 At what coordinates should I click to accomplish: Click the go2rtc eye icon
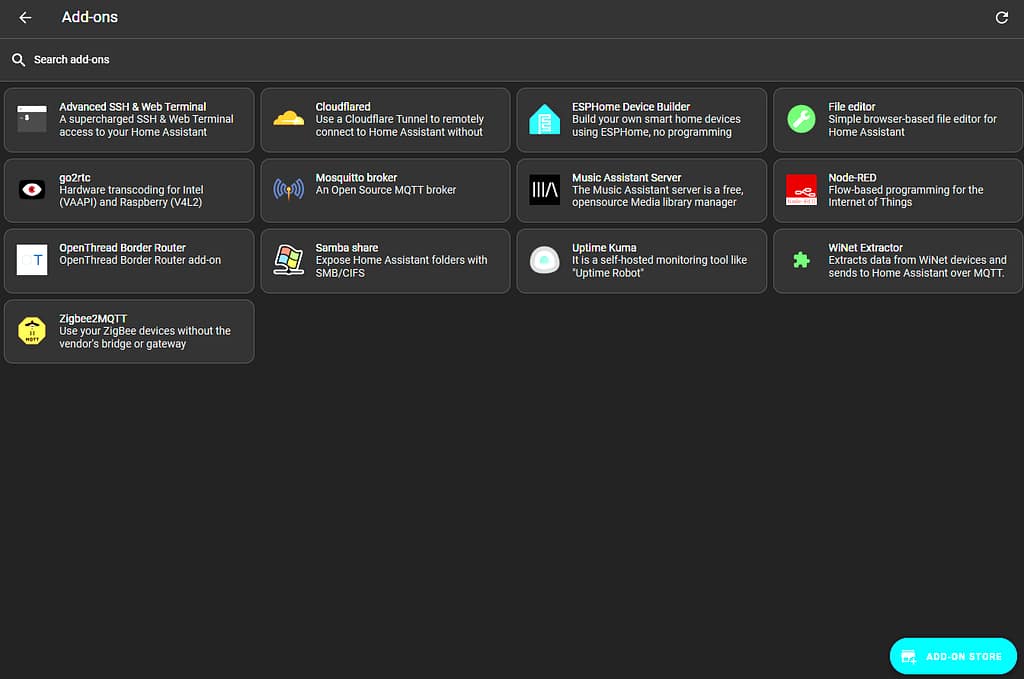32,189
